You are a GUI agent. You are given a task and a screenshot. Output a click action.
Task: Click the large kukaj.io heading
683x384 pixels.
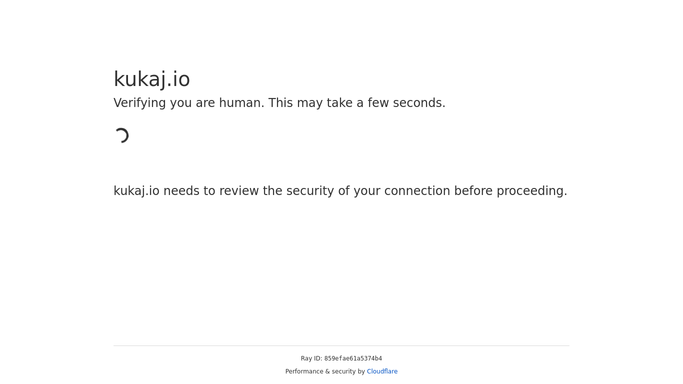[x=152, y=79]
